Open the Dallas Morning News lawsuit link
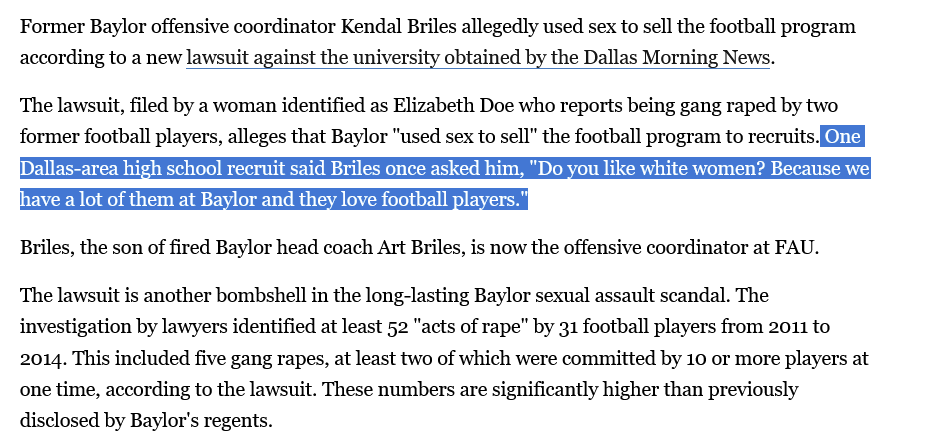Image resolution: width=937 pixels, height=437 pixels. point(478,57)
